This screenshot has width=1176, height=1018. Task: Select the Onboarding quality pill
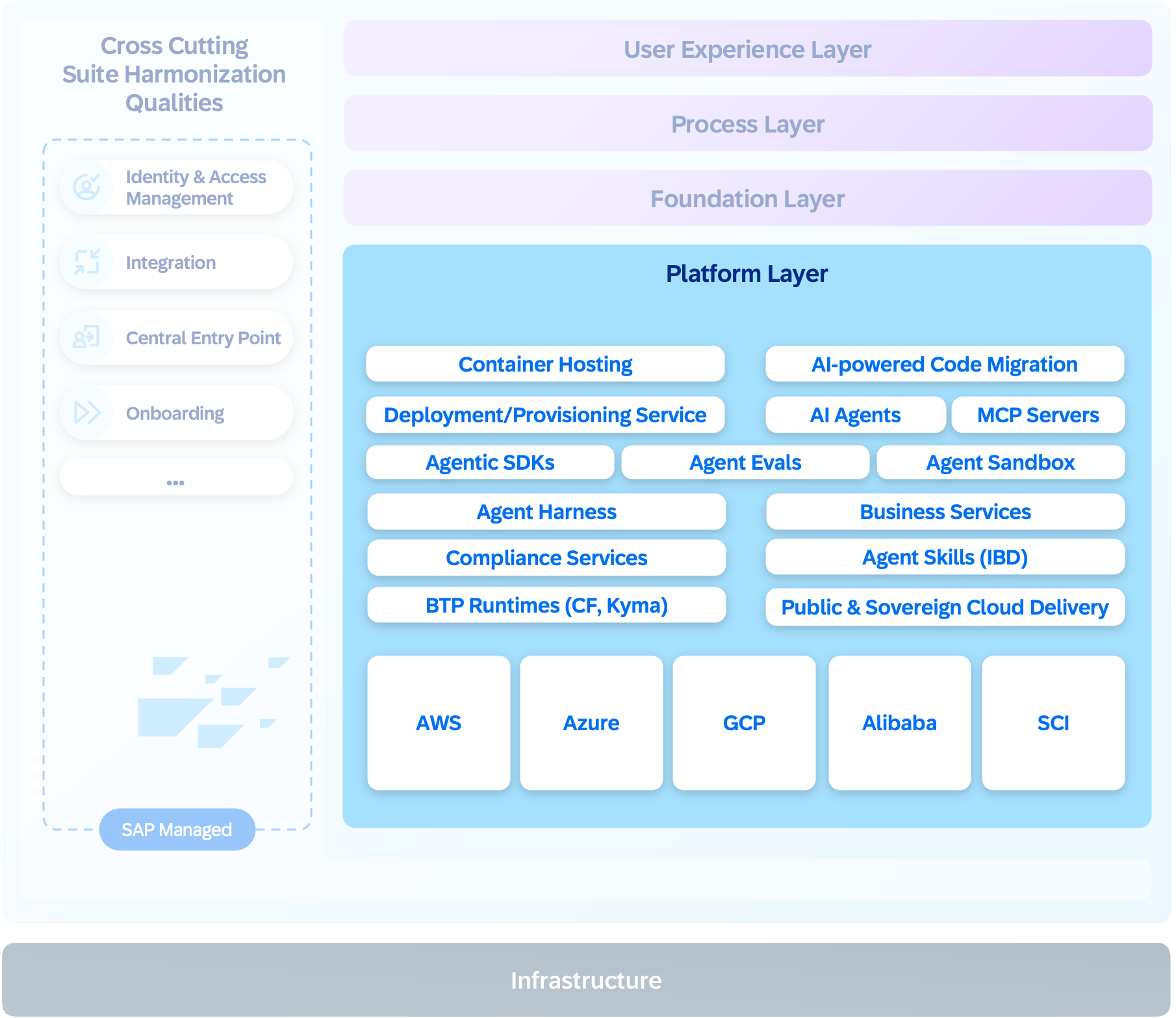click(x=176, y=413)
